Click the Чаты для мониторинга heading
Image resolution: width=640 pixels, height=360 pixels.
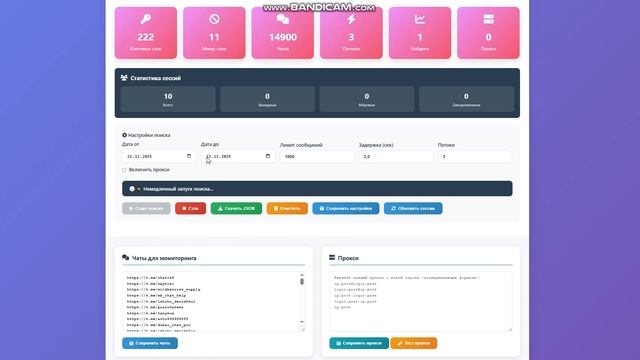pyautogui.click(x=164, y=258)
